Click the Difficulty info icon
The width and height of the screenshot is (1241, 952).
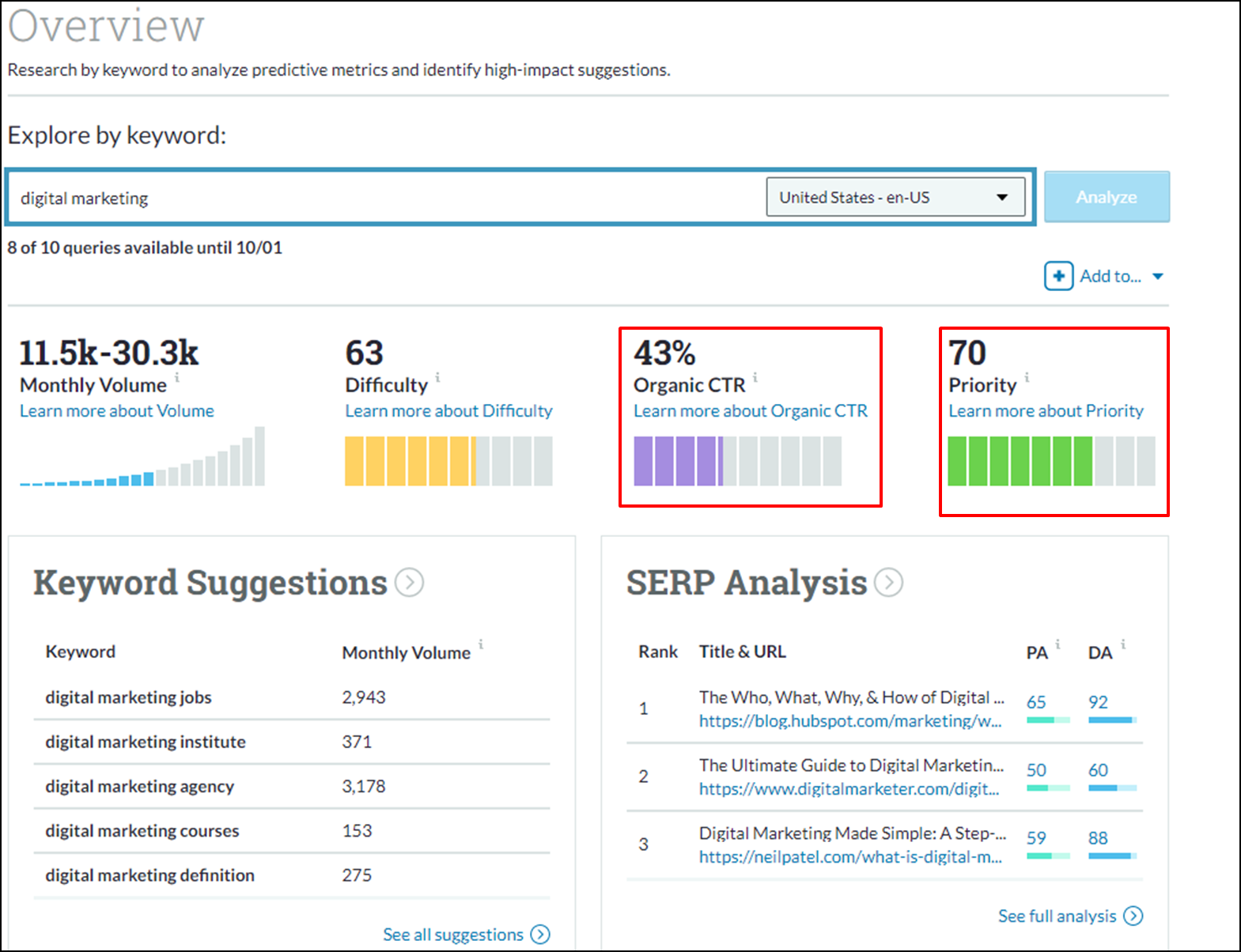438,377
